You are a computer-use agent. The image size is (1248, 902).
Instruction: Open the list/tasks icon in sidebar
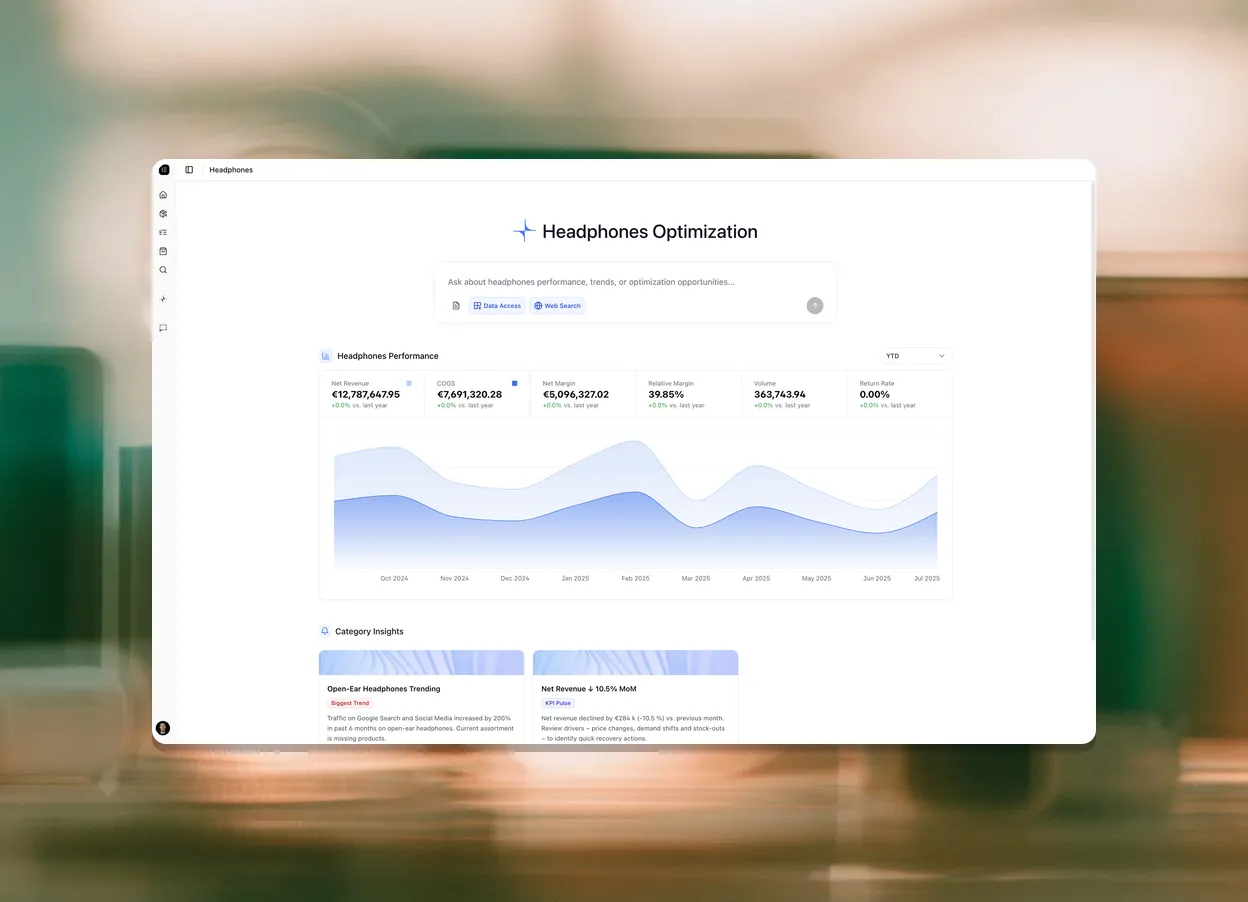tap(163, 232)
